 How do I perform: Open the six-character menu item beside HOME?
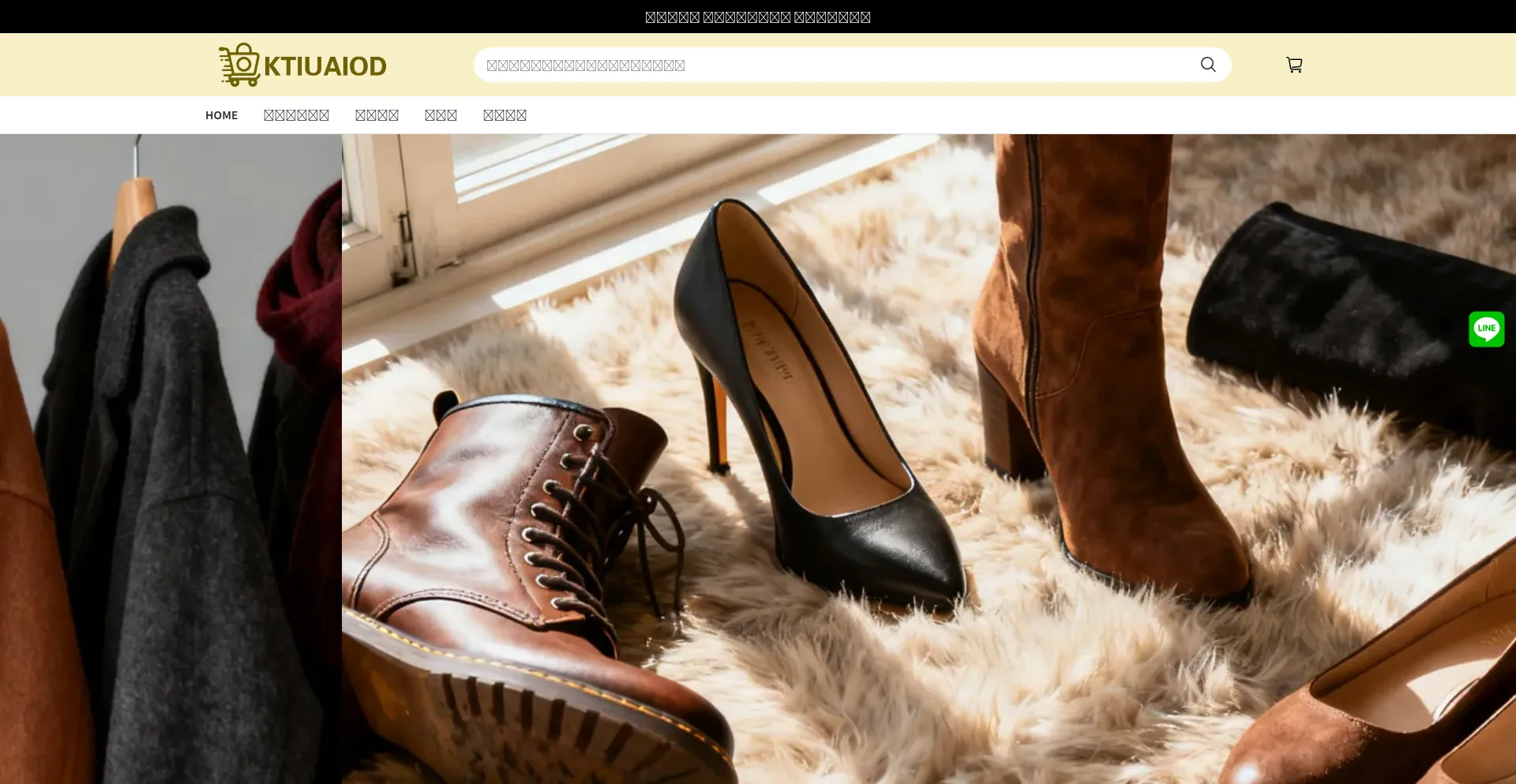click(296, 115)
